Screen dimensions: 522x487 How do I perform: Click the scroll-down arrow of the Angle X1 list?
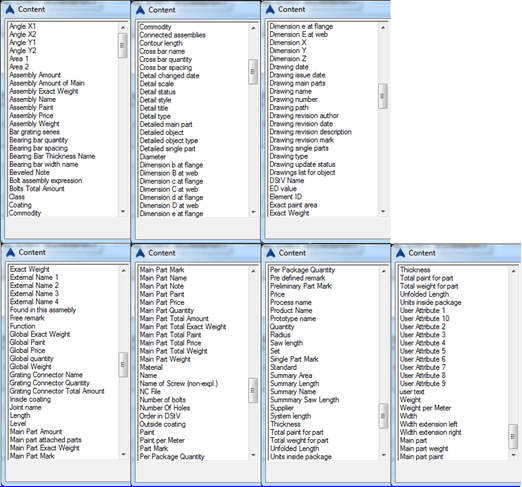pos(123,211)
